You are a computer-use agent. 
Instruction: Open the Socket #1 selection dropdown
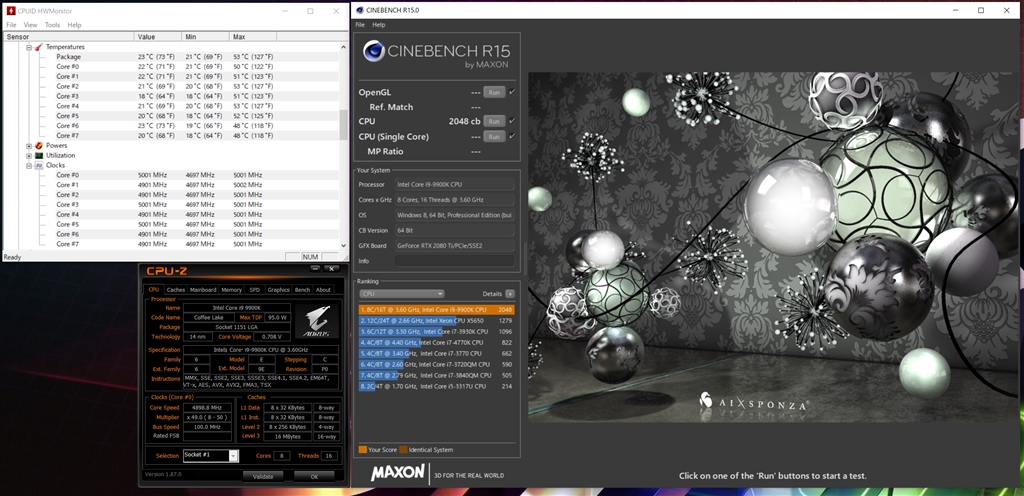pos(233,455)
